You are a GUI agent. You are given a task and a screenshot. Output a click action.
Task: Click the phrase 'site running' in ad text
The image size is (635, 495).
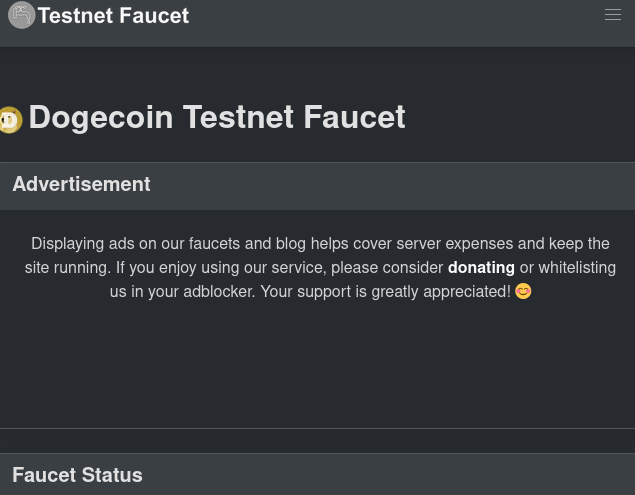68,267
